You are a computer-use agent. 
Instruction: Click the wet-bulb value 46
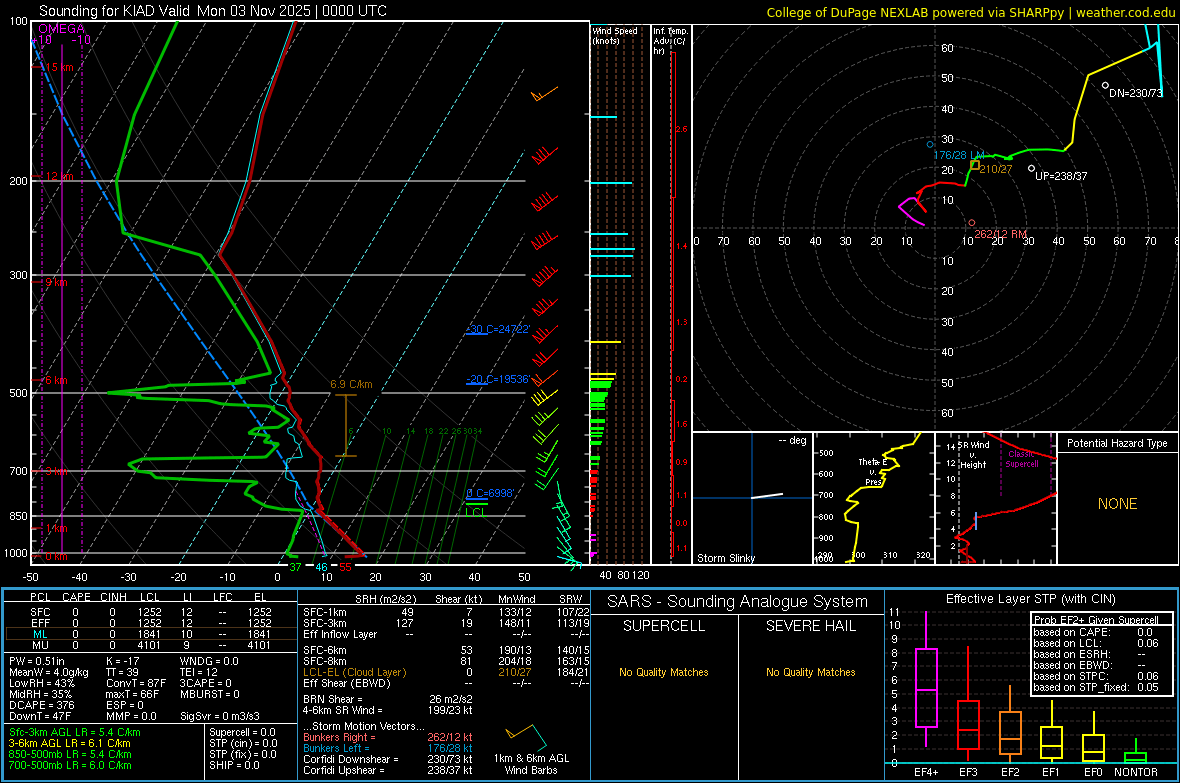click(x=321, y=567)
